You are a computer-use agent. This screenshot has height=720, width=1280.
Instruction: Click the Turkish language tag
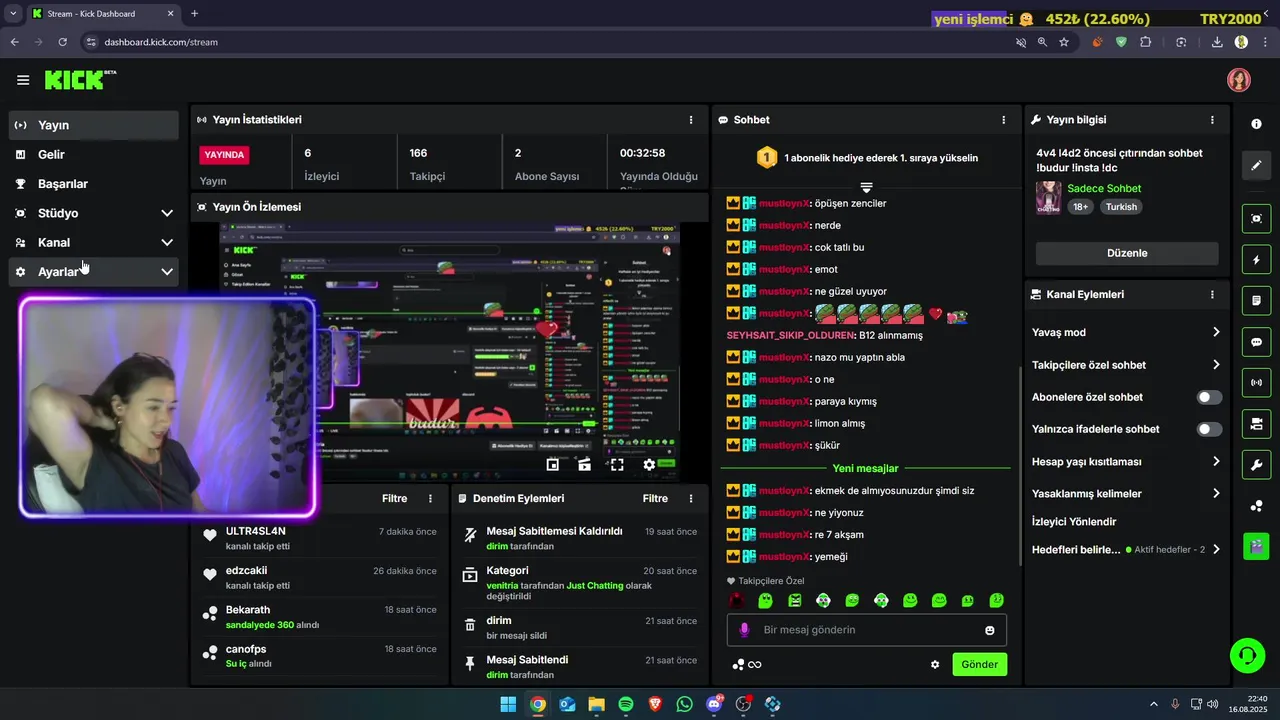pyautogui.click(x=1121, y=207)
